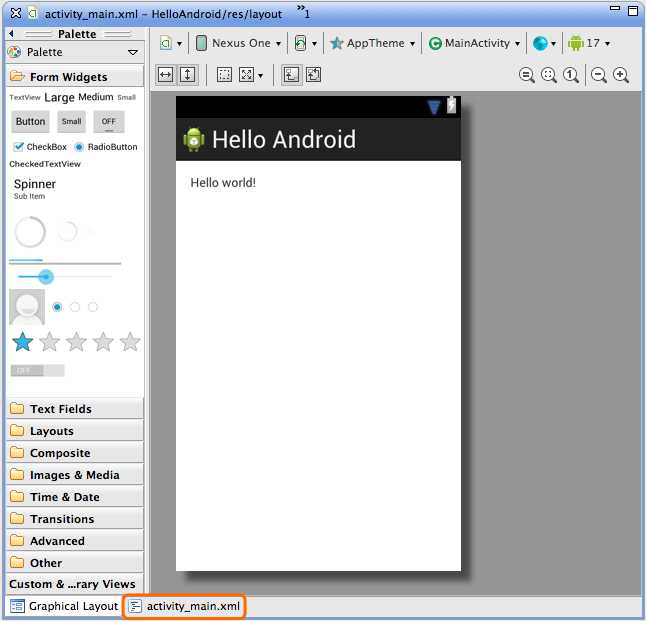Select the Switch widget in palette
This screenshot has height=621, width=646.
pos(37,370)
